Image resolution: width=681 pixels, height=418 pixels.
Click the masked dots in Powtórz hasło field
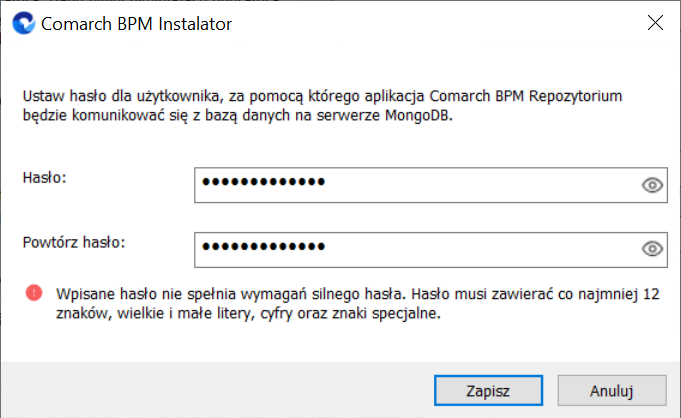click(x=264, y=246)
